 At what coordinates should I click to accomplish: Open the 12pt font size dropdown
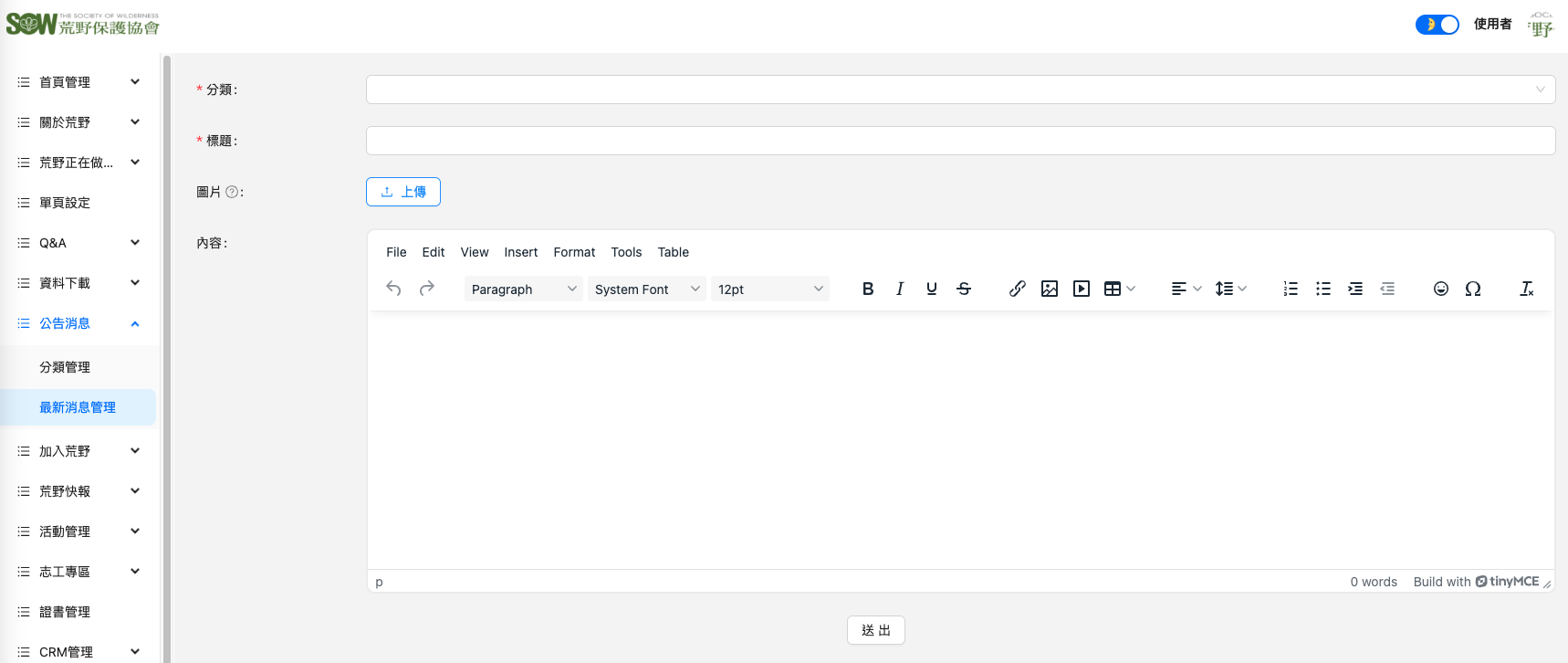pyautogui.click(x=769, y=289)
